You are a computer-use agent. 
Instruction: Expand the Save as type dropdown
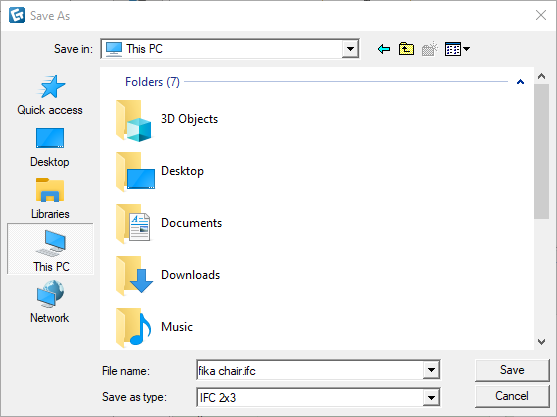tap(431, 397)
